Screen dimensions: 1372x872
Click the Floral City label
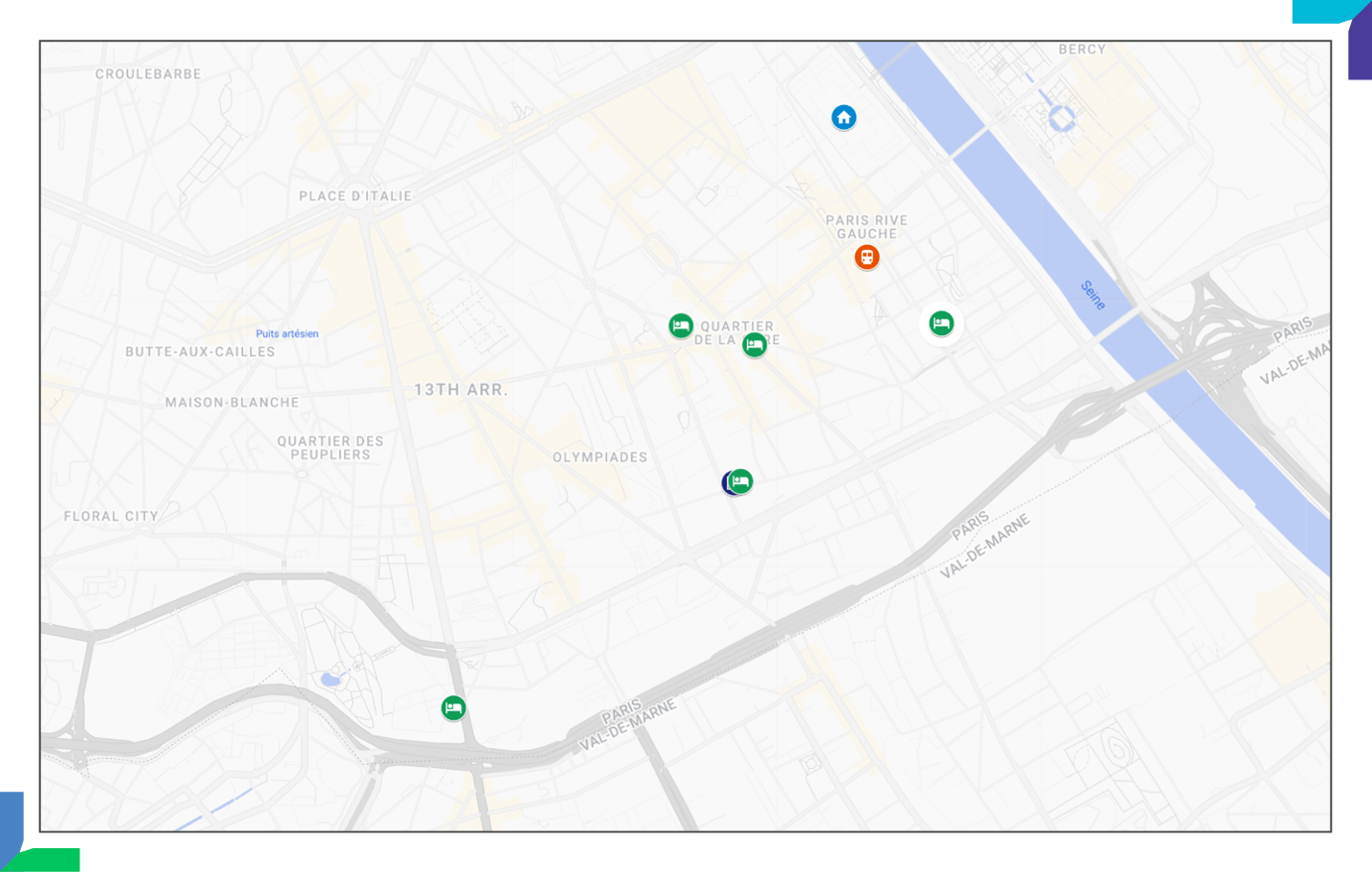pos(111,517)
